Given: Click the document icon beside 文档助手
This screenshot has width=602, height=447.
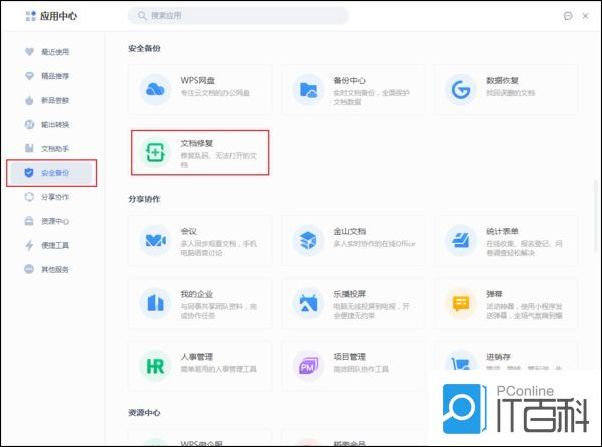Looking at the screenshot, I should [x=29, y=148].
